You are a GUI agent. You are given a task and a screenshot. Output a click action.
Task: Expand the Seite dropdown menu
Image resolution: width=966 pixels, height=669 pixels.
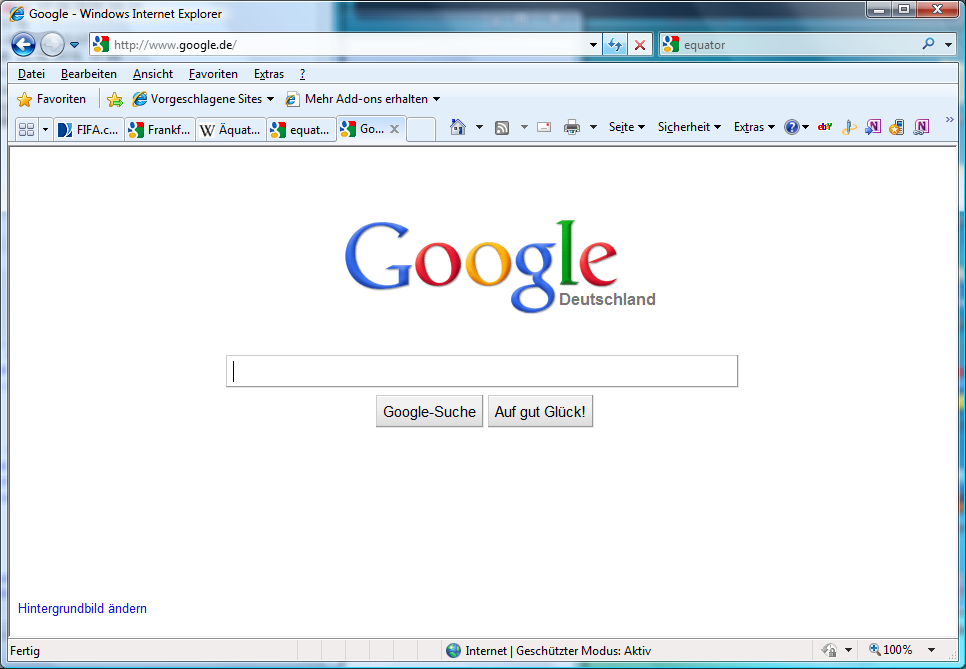click(627, 127)
